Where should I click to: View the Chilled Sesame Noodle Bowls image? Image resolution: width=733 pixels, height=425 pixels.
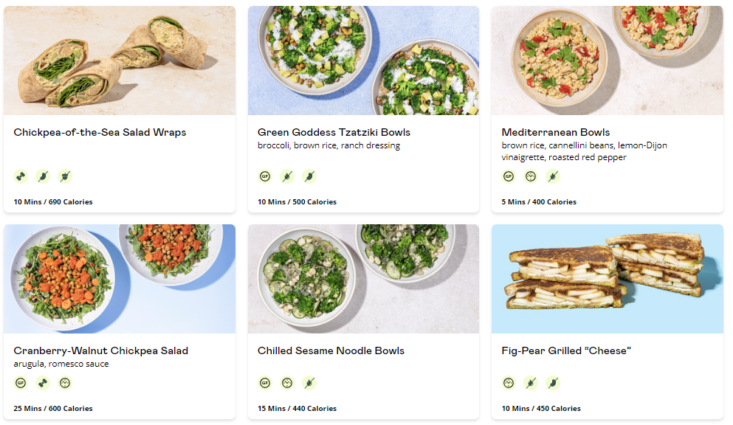(x=363, y=278)
